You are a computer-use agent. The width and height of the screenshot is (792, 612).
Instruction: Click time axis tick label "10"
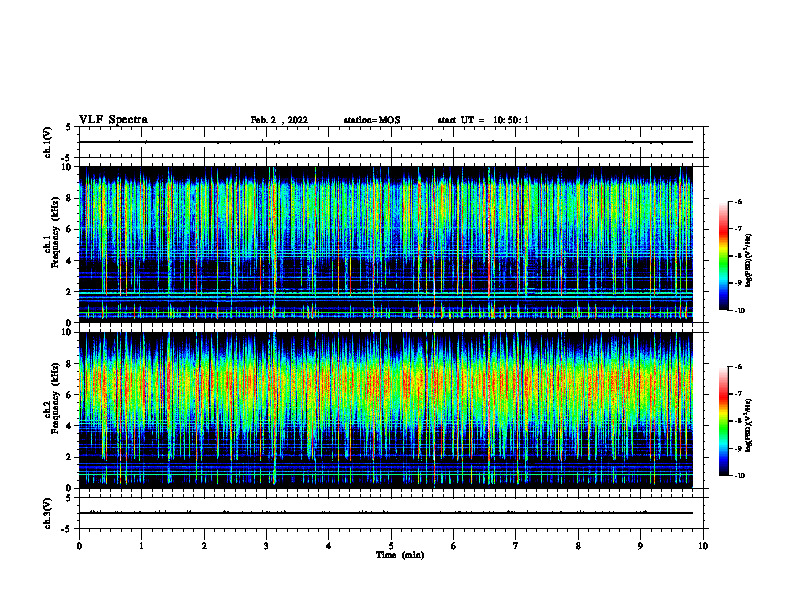click(x=703, y=546)
